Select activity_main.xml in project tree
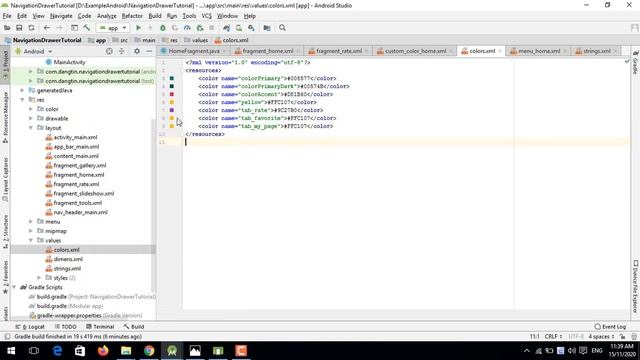The image size is (640, 360). pyautogui.click(x=76, y=137)
